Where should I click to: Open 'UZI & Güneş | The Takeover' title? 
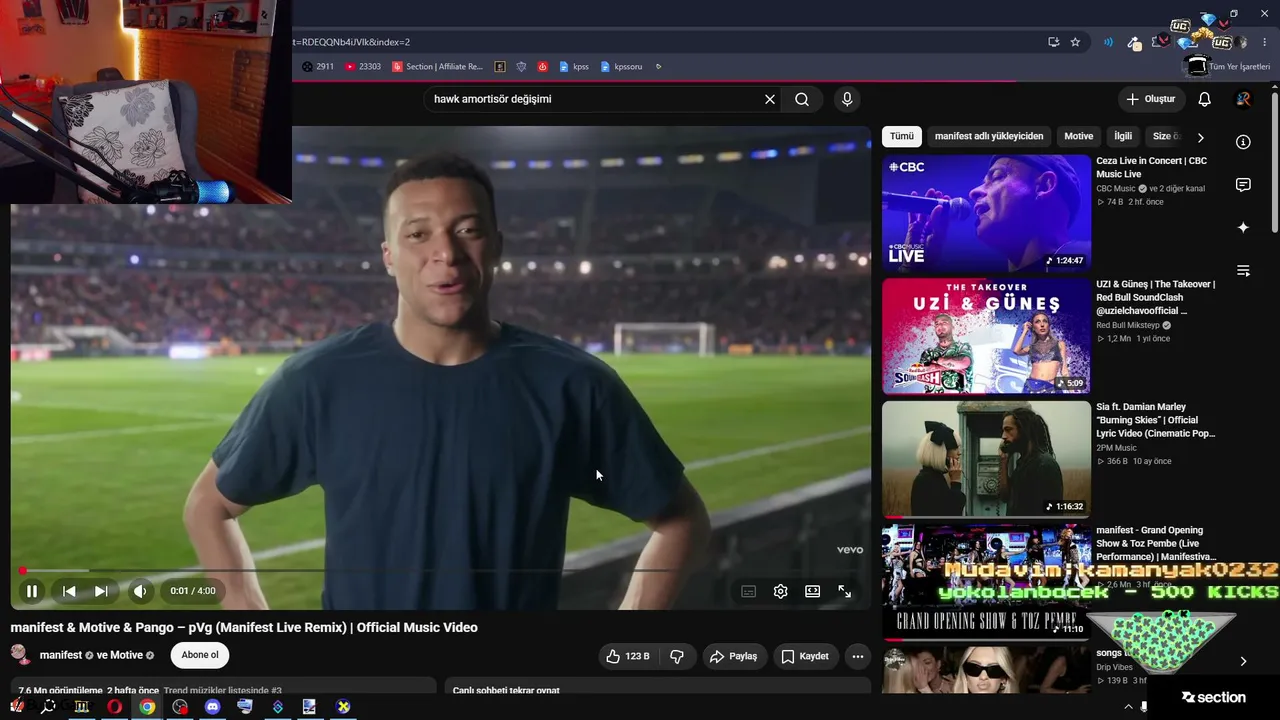1155,297
